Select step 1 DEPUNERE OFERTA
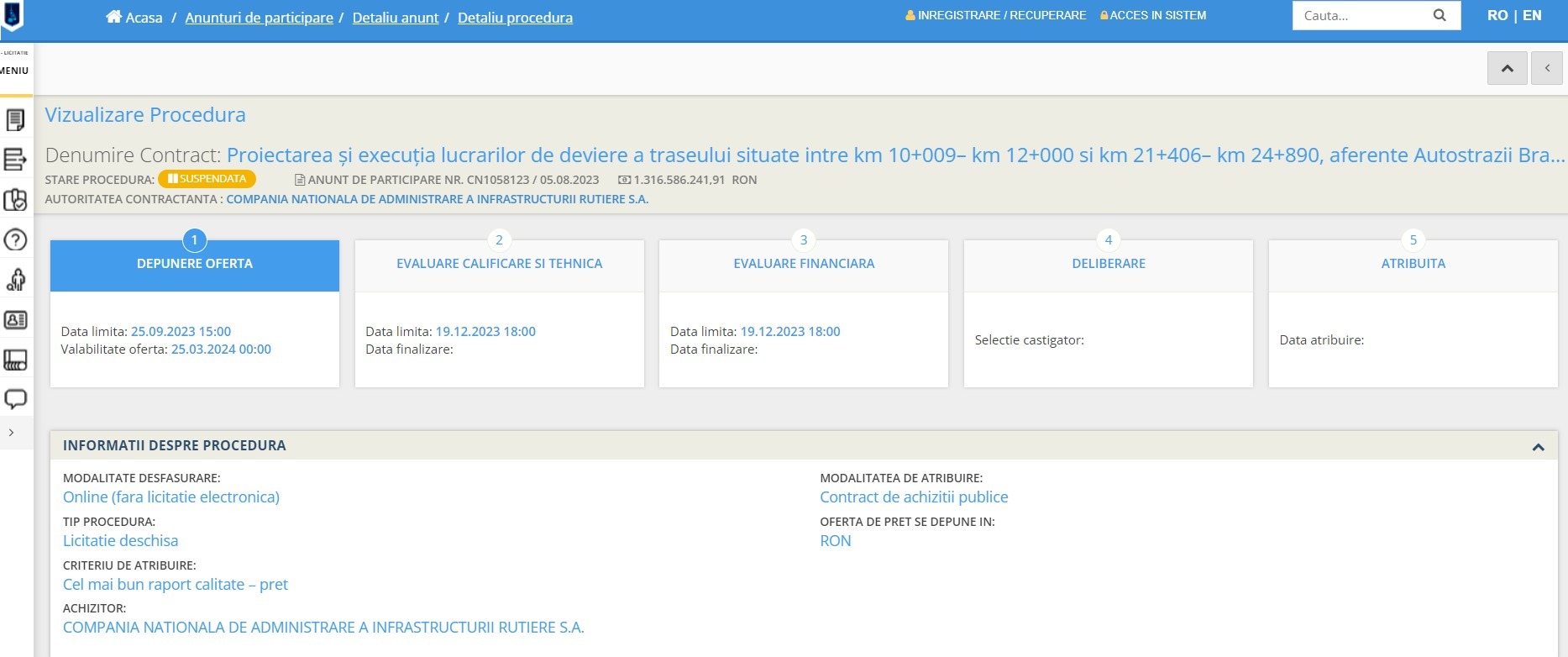The width and height of the screenshot is (1568, 657). click(x=195, y=264)
